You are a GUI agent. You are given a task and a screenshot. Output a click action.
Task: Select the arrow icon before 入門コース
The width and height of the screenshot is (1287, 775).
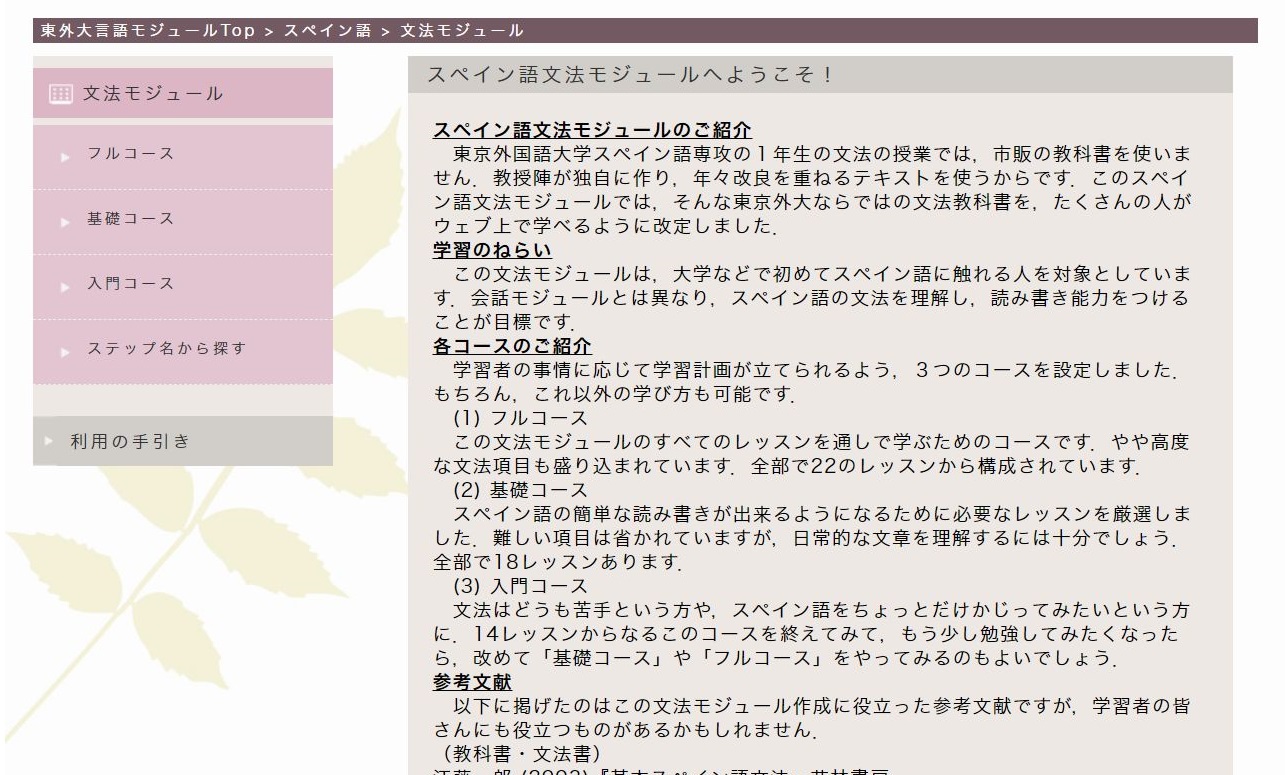66,287
